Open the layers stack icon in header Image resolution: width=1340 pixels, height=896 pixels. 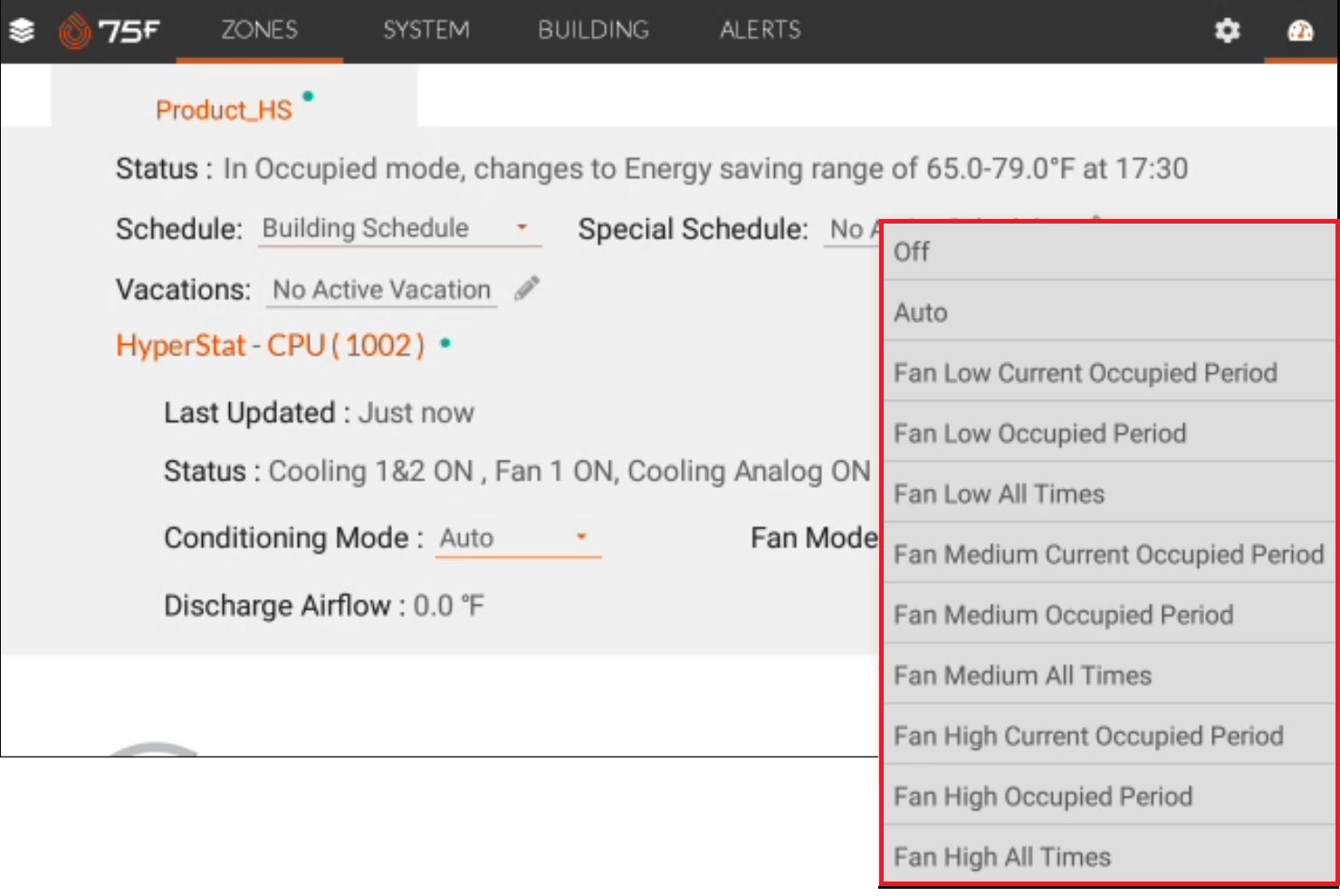pos(22,31)
